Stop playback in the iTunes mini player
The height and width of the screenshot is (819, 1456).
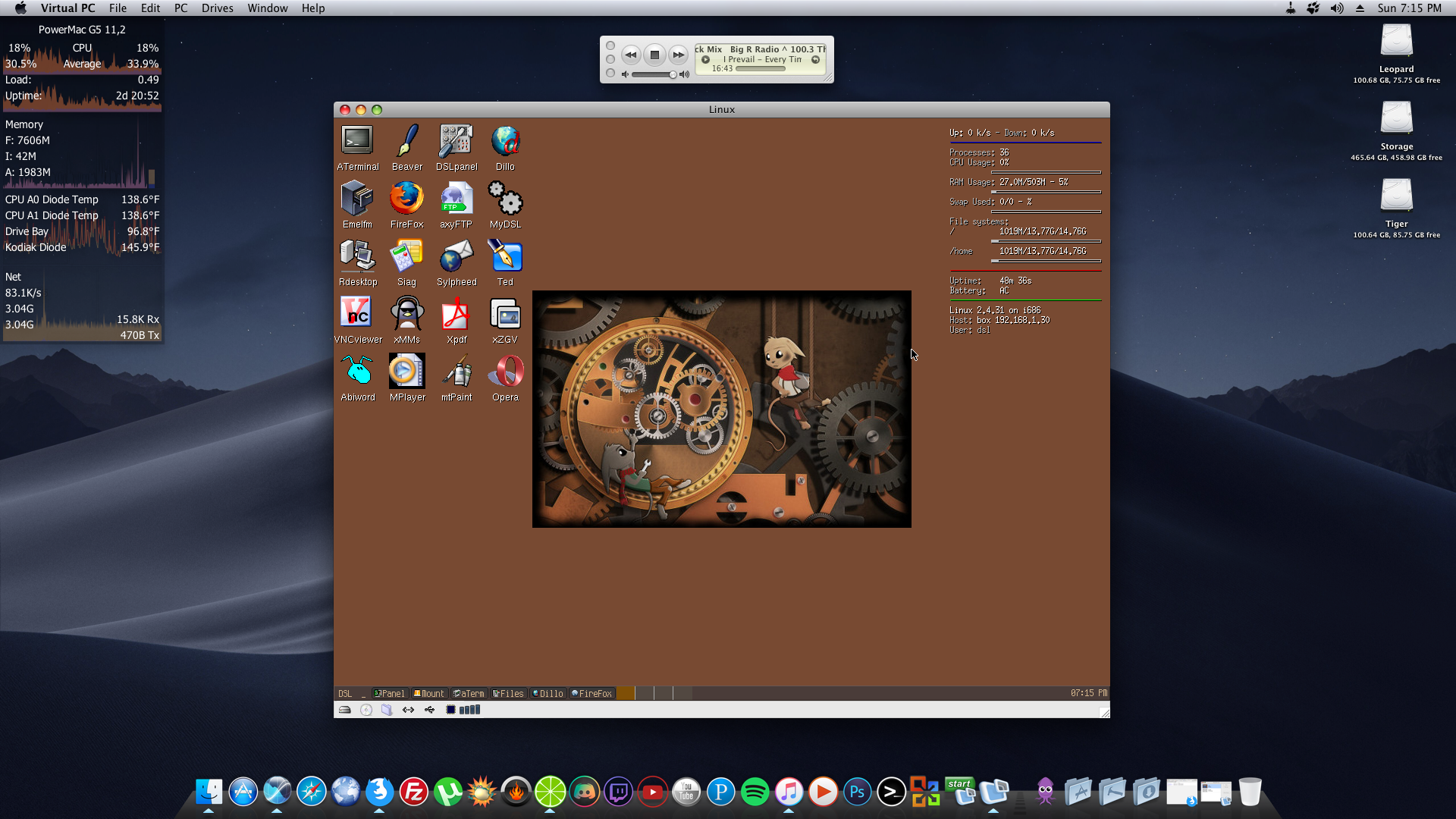click(654, 55)
